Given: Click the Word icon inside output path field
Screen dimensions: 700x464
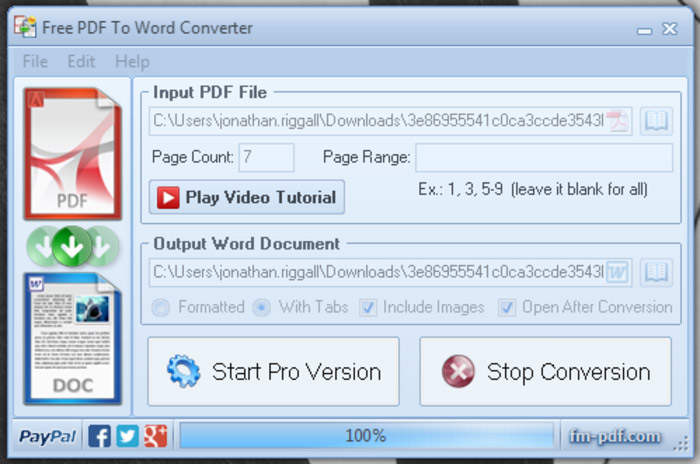Looking at the screenshot, I should pos(618,272).
